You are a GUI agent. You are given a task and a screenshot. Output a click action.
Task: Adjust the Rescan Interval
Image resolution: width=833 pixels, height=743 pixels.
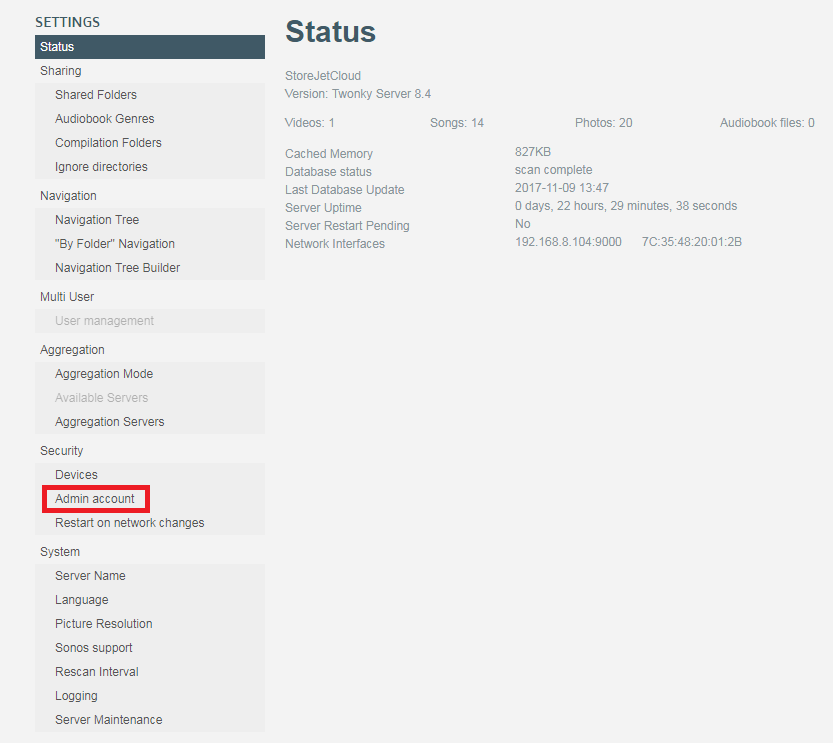96,671
